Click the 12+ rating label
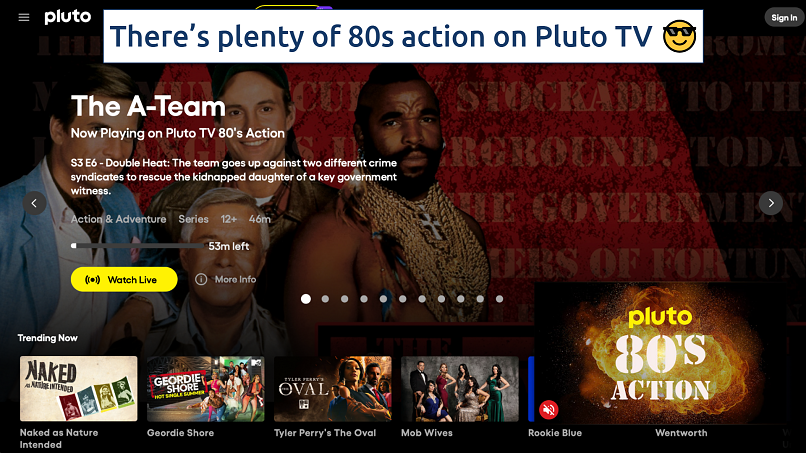The height and width of the screenshot is (453, 806). pyautogui.click(x=229, y=219)
